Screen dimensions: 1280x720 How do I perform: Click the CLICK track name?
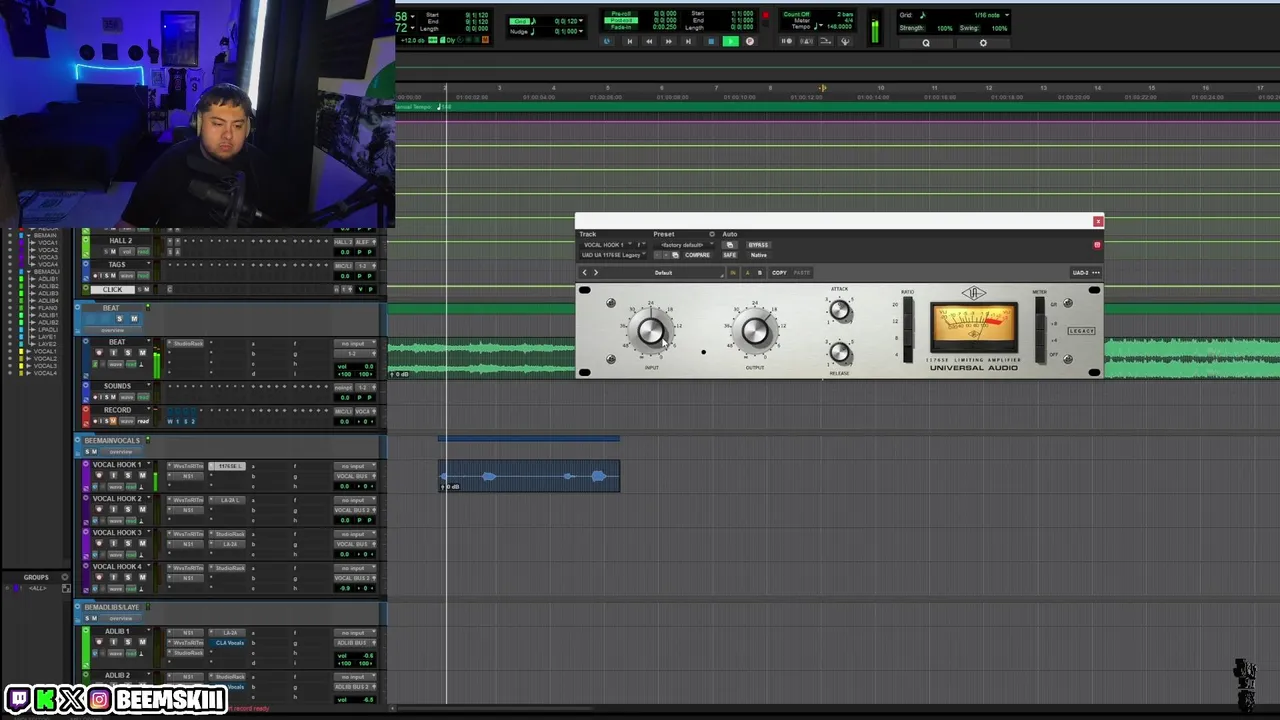point(112,289)
